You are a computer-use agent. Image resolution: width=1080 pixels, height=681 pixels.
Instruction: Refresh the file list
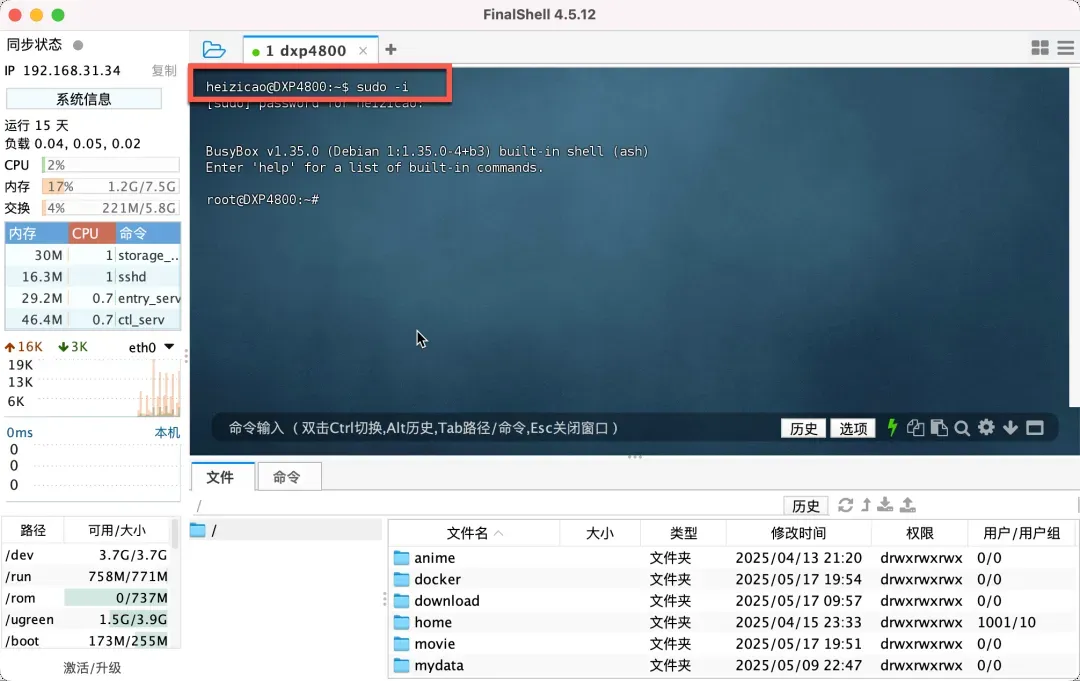[845, 505]
